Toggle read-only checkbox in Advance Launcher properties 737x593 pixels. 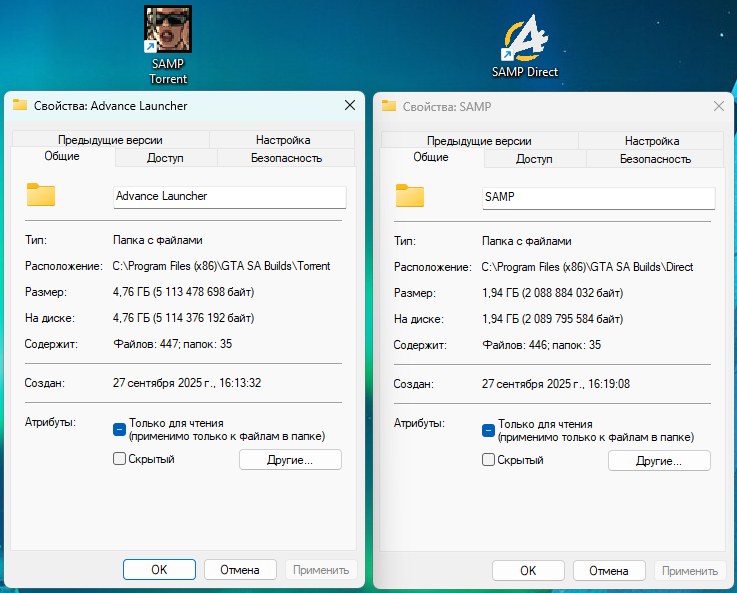[x=119, y=429]
